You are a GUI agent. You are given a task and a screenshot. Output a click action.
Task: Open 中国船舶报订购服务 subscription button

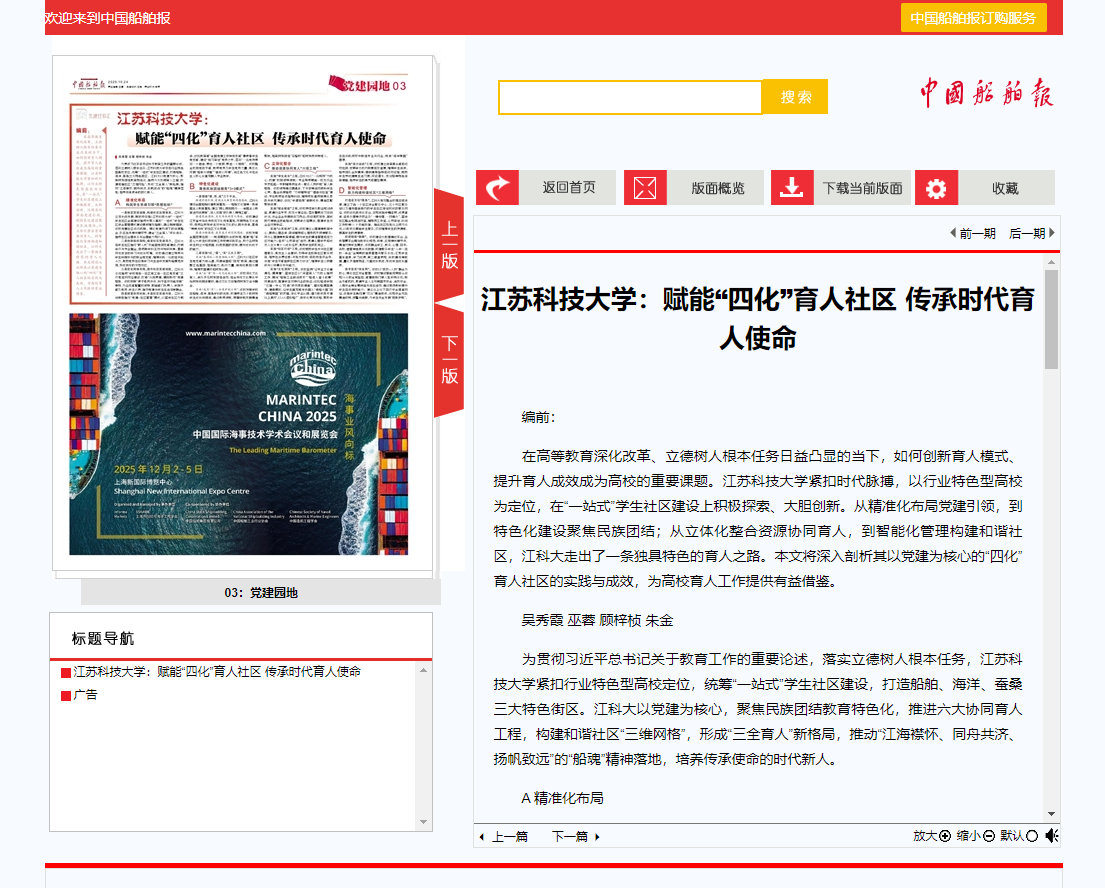(x=973, y=18)
